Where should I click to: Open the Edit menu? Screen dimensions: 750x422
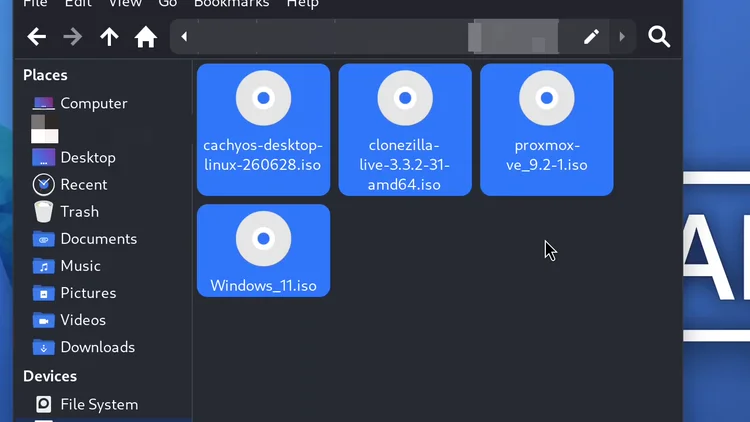click(x=78, y=3)
